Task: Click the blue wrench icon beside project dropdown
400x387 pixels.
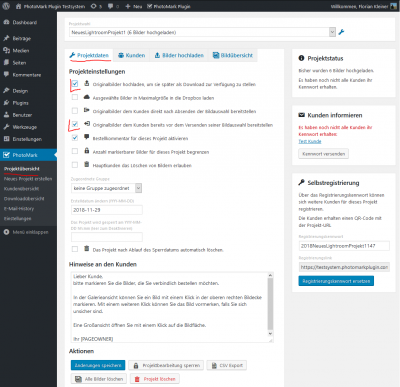Action: [x=341, y=32]
